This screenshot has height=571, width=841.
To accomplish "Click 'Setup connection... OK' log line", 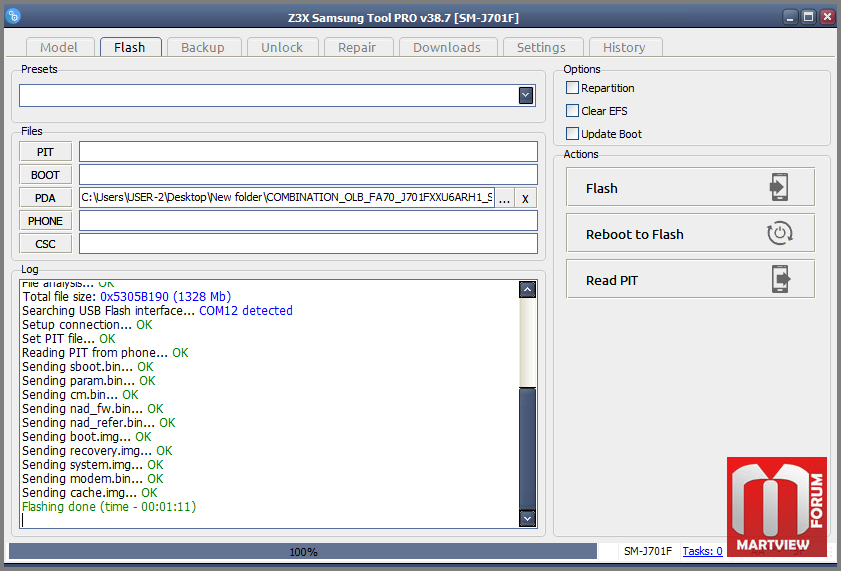I will pos(87,324).
